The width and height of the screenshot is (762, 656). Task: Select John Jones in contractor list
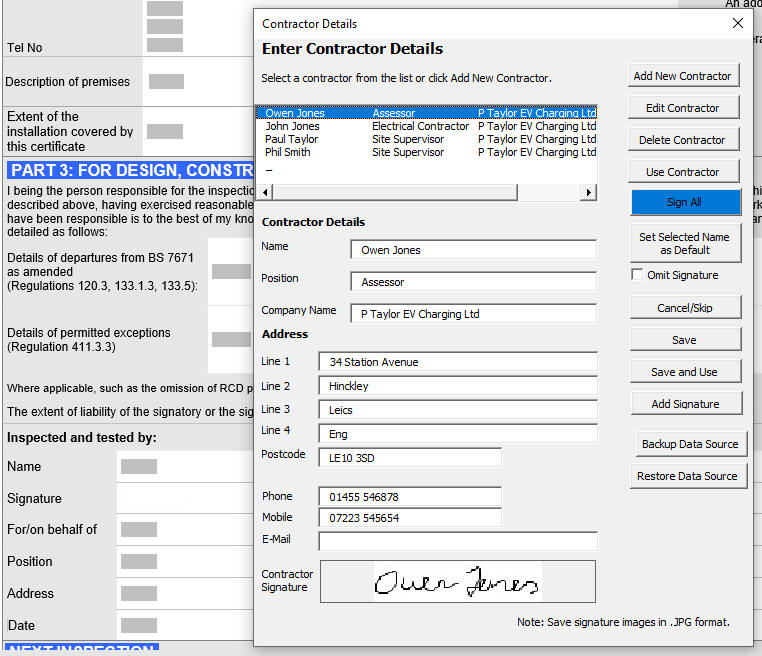293,127
